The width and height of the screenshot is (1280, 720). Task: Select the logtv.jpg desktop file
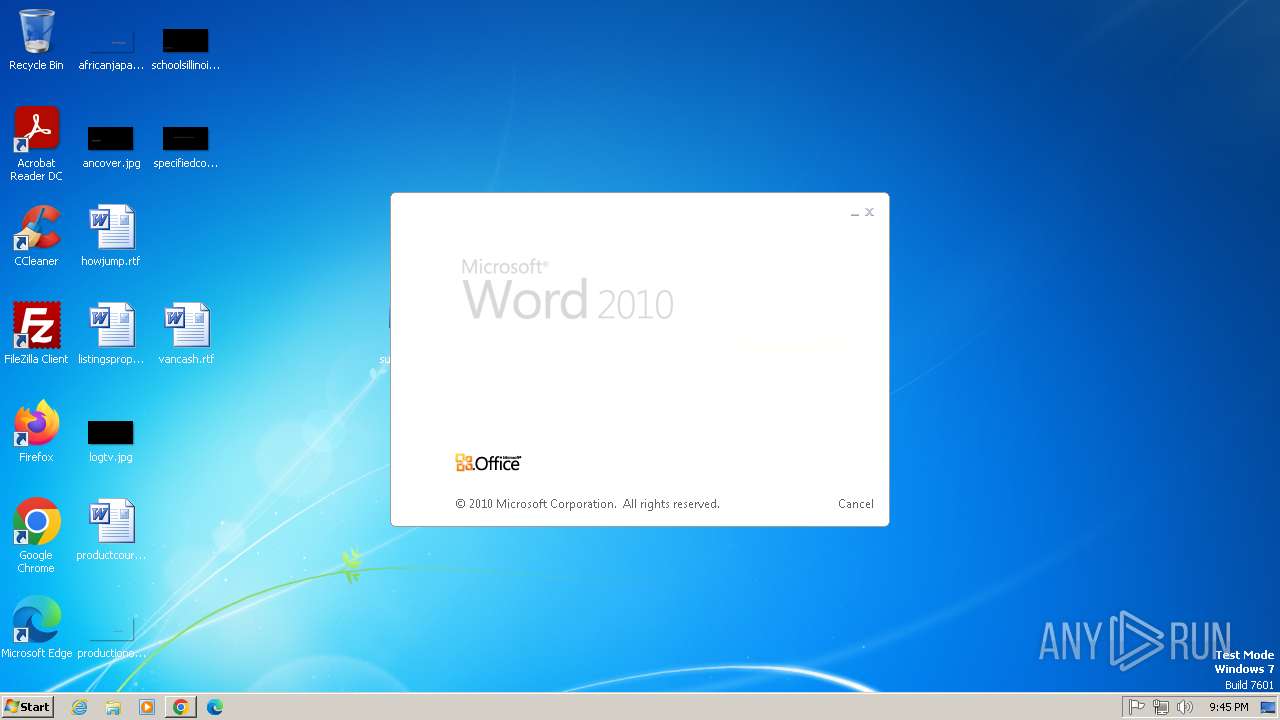point(111,441)
